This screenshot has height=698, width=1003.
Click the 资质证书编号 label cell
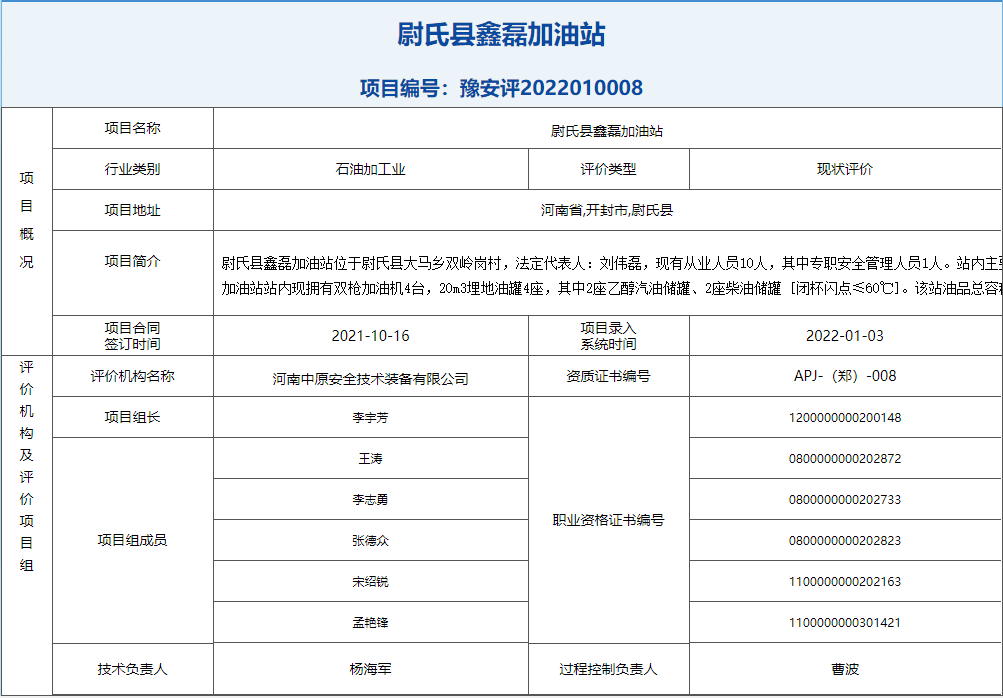(x=608, y=376)
